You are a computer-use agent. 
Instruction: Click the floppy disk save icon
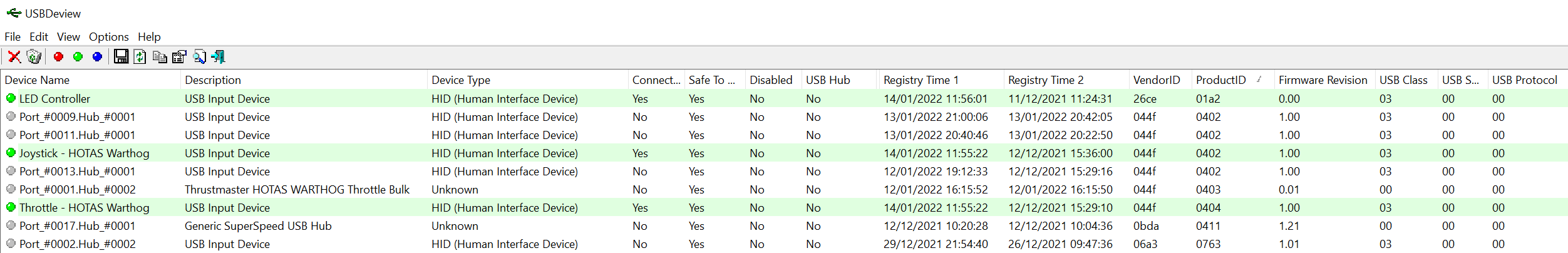pos(121,57)
